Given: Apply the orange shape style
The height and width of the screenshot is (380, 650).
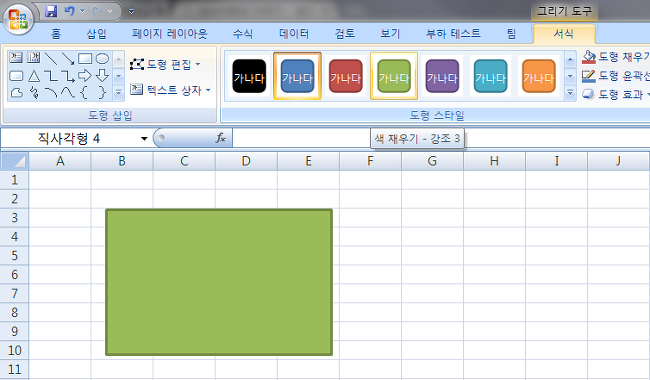Looking at the screenshot, I should 538,76.
